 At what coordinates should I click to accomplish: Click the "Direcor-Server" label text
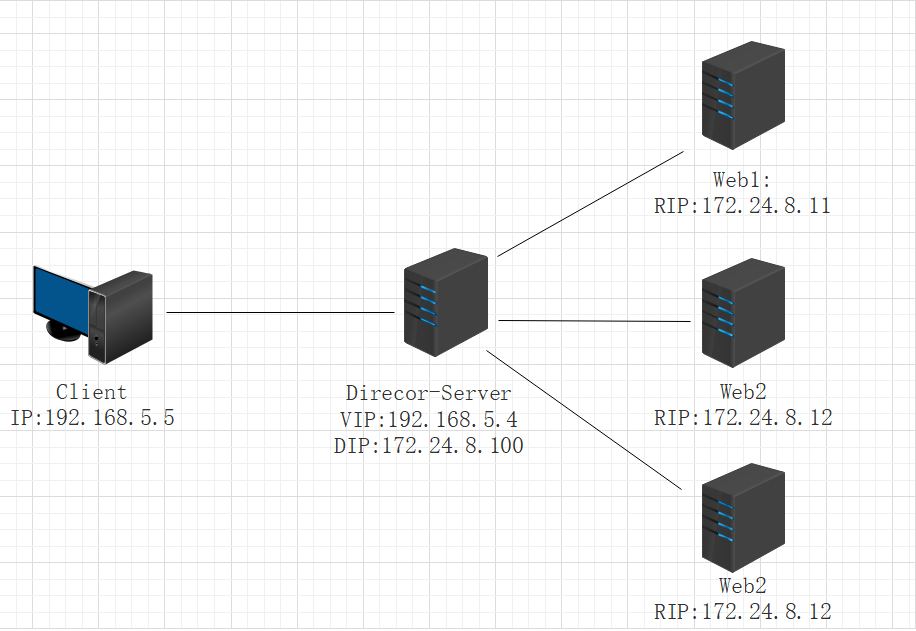pos(429,393)
